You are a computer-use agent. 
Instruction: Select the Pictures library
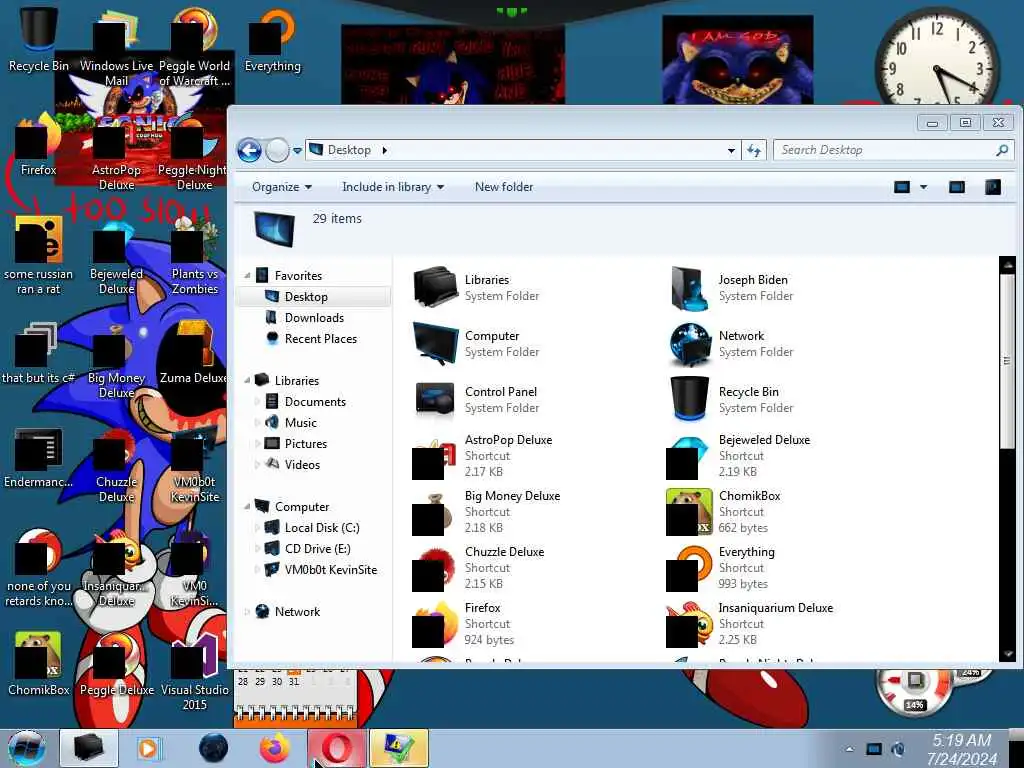tap(305, 443)
